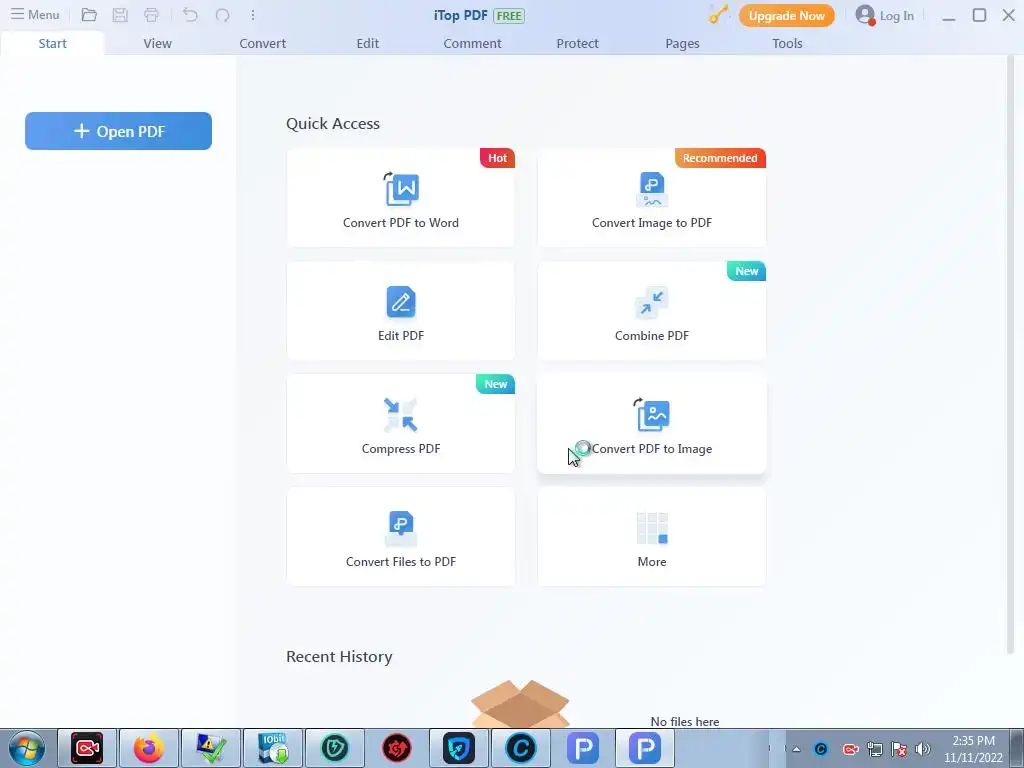Click the Hot badge on Word card
1024x768 pixels.
coord(497,158)
